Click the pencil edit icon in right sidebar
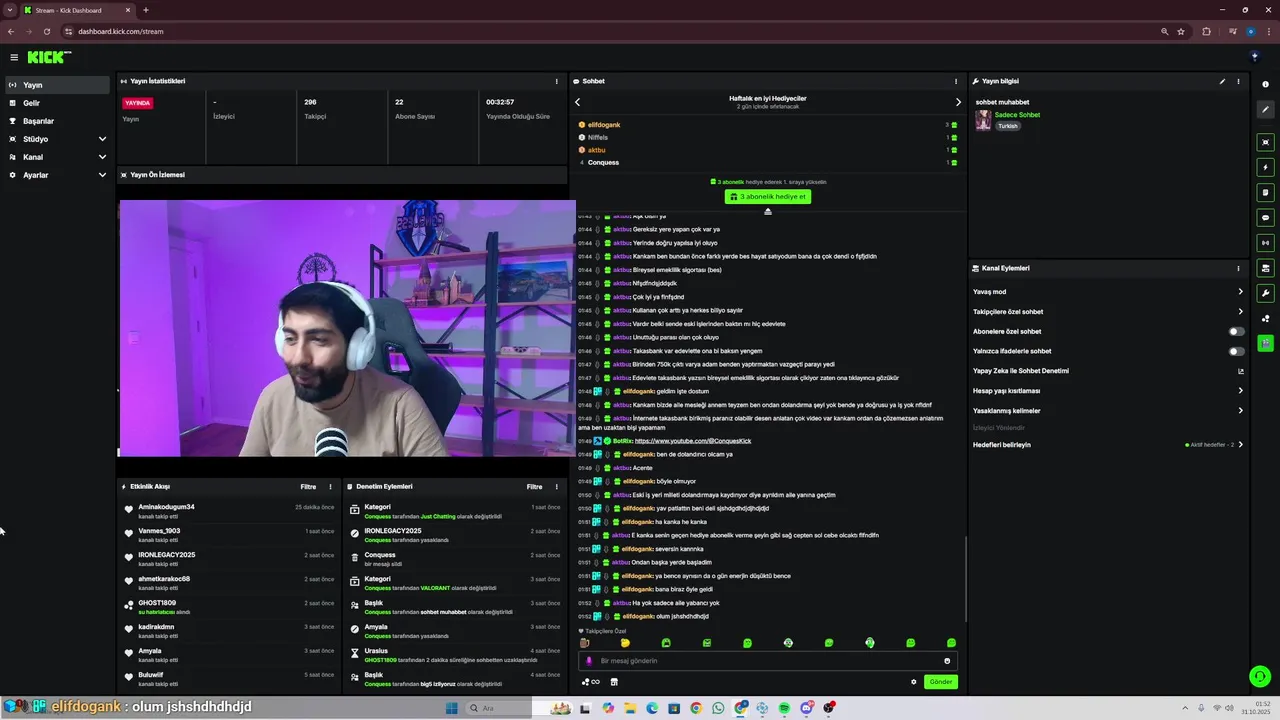This screenshot has height=720, width=1280. pos(1266,110)
